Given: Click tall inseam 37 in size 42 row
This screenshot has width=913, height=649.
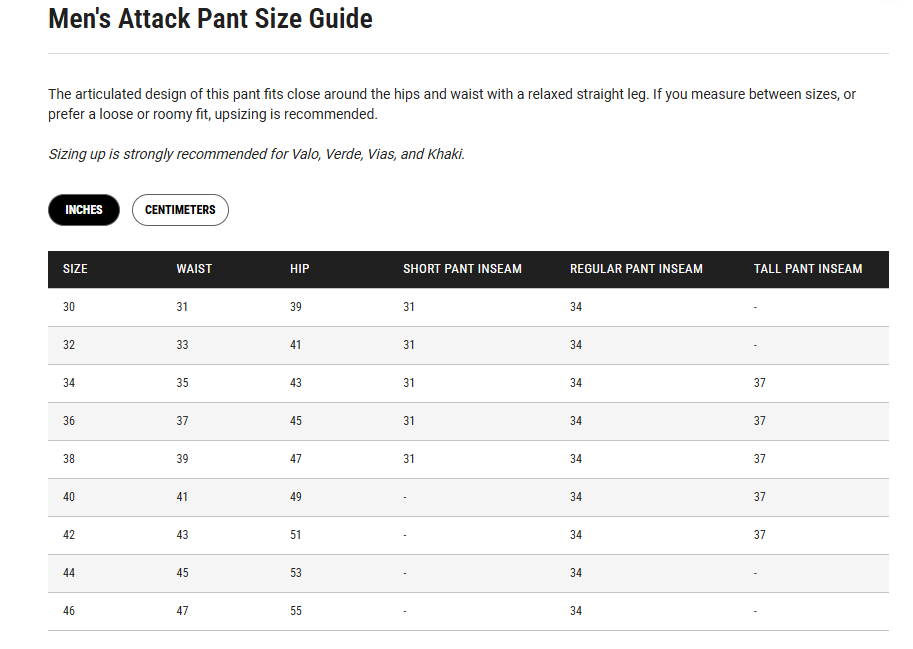Looking at the screenshot, I should pos(760,535).
